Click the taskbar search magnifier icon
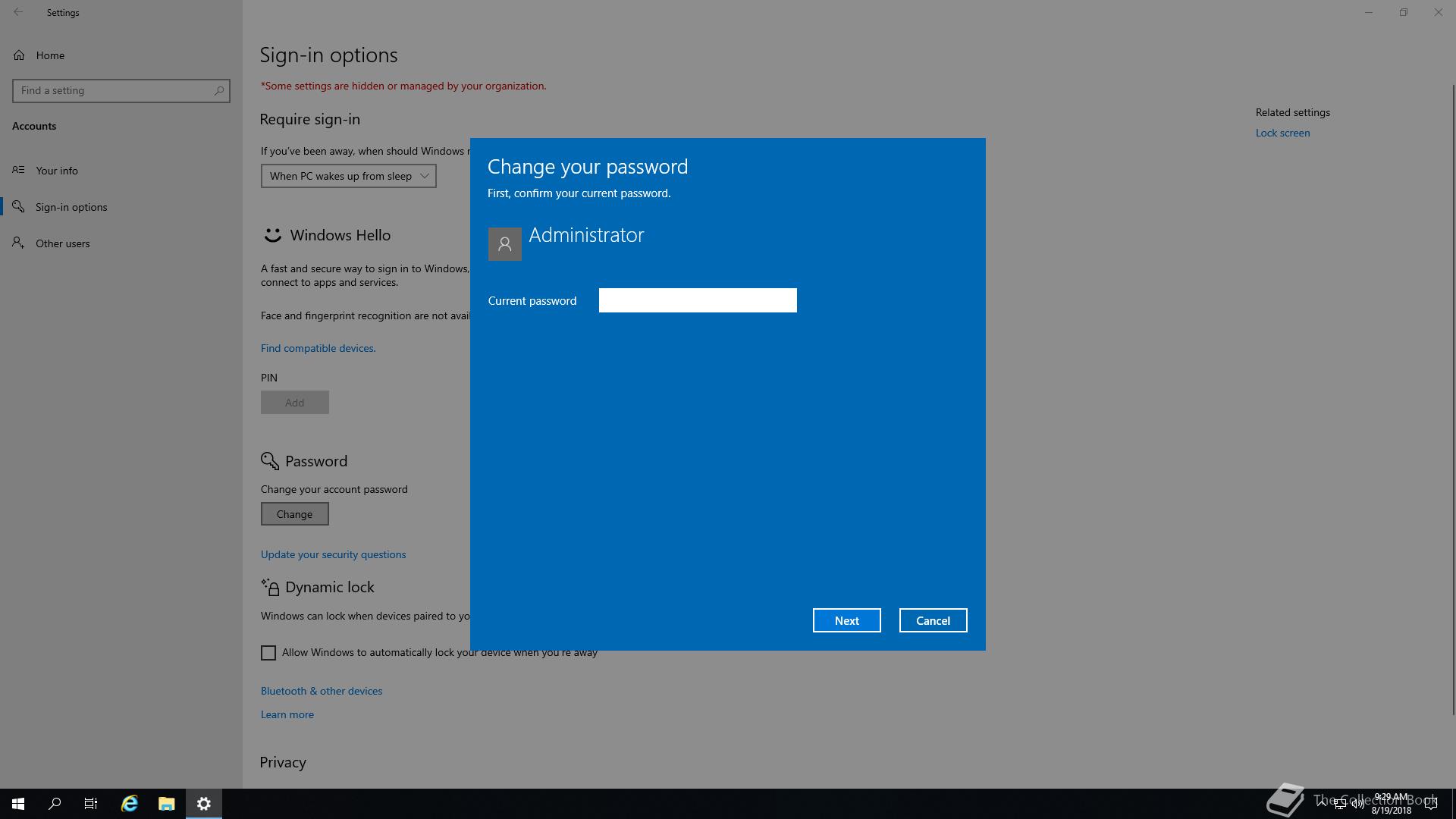 point(55,804)
